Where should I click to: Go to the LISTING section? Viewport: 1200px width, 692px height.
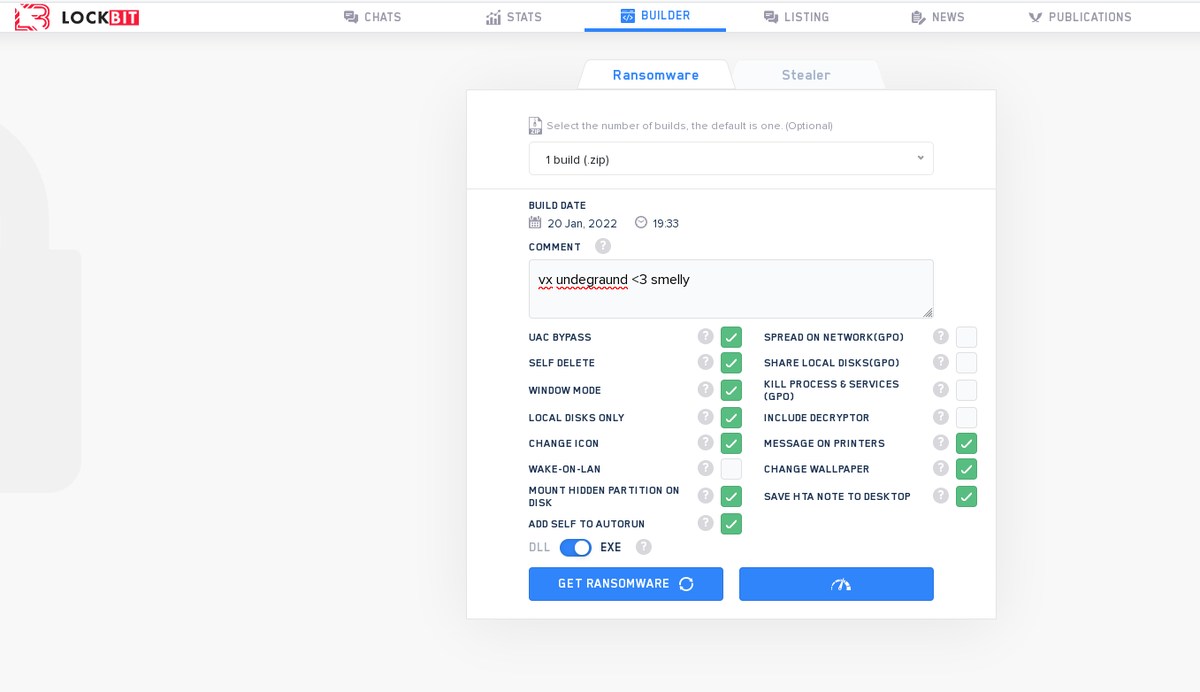click(796, 17)
